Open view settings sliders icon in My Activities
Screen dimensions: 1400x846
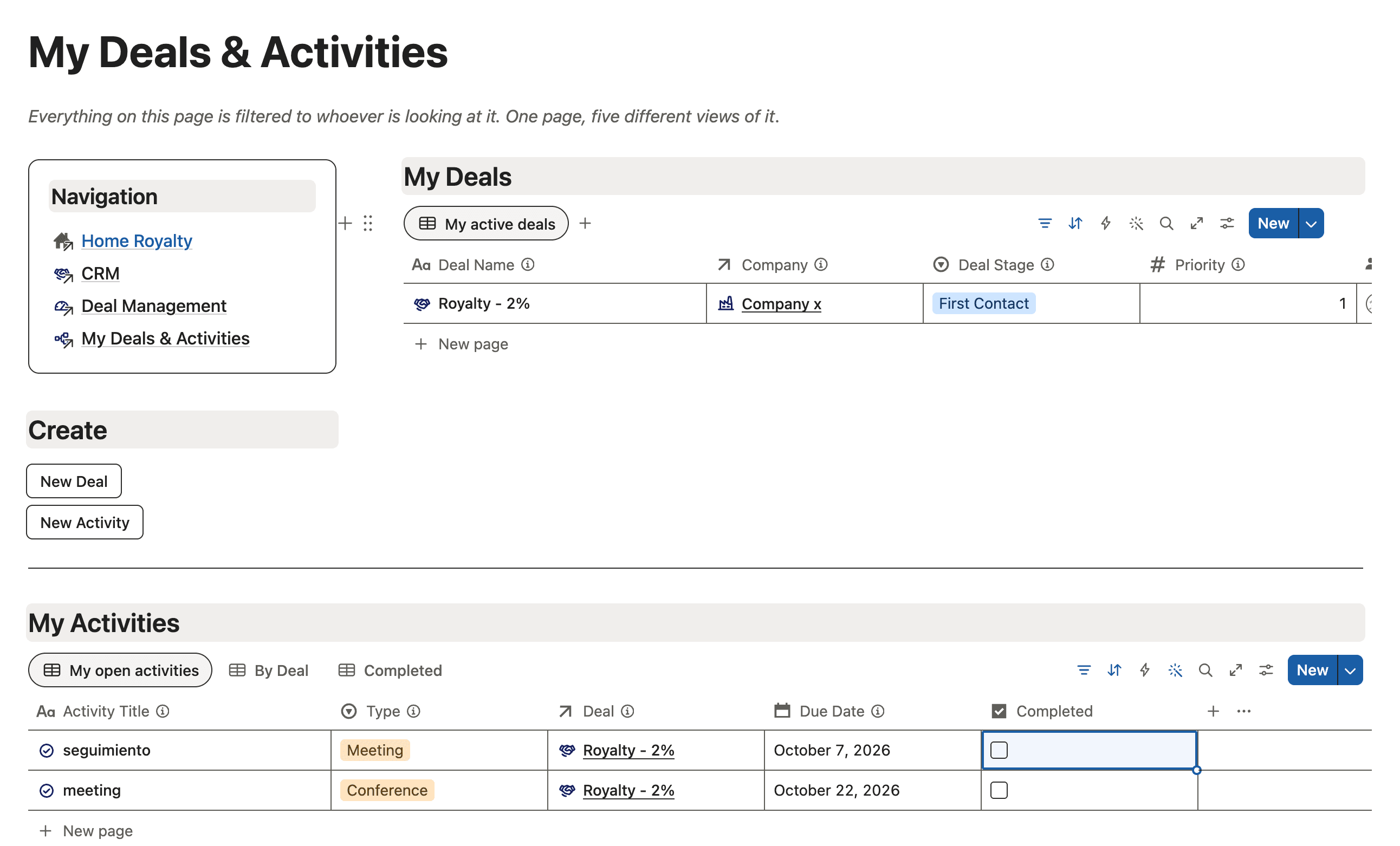(1266, 670)
